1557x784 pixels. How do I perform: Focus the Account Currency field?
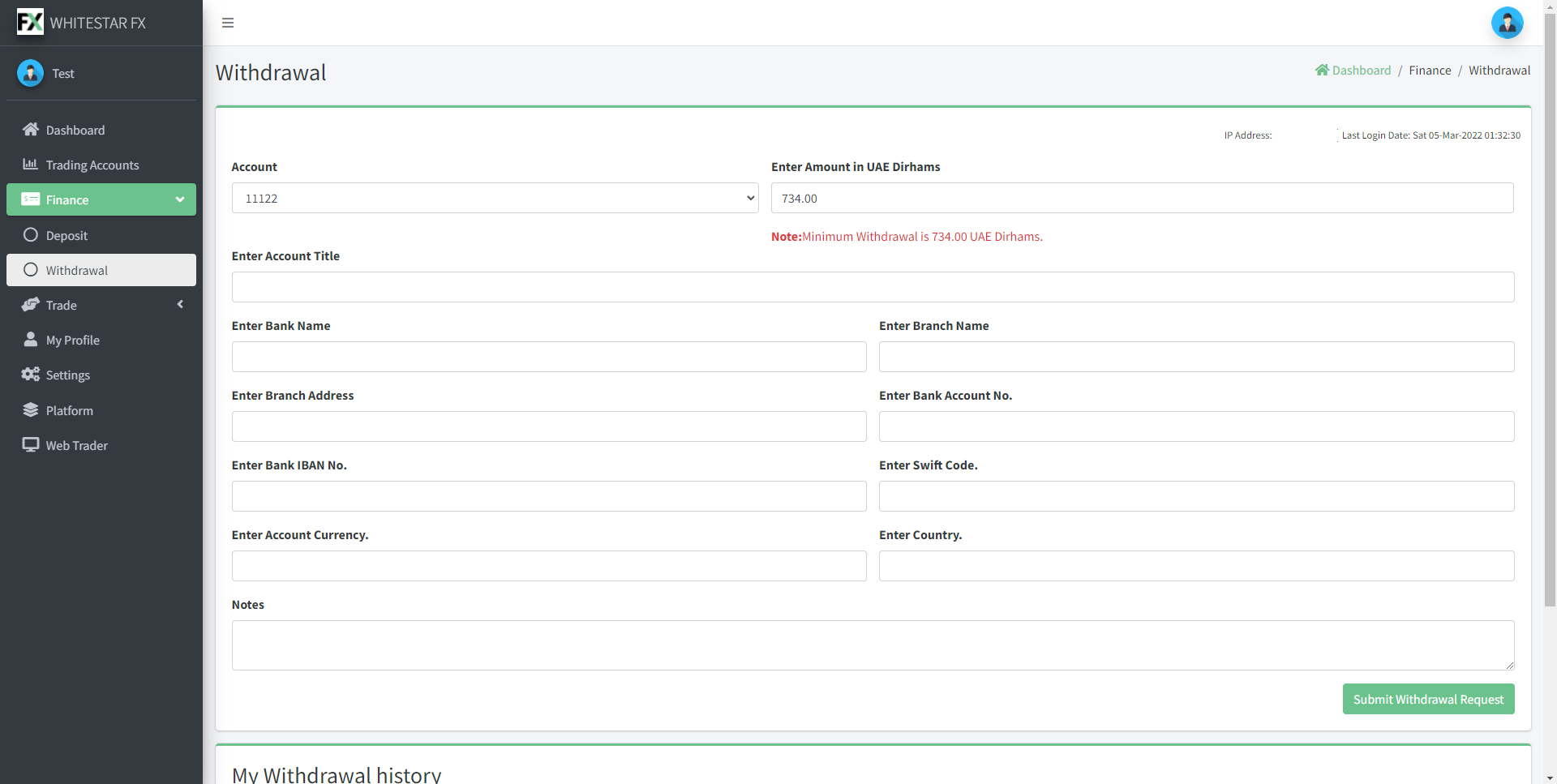pos(549,566)
